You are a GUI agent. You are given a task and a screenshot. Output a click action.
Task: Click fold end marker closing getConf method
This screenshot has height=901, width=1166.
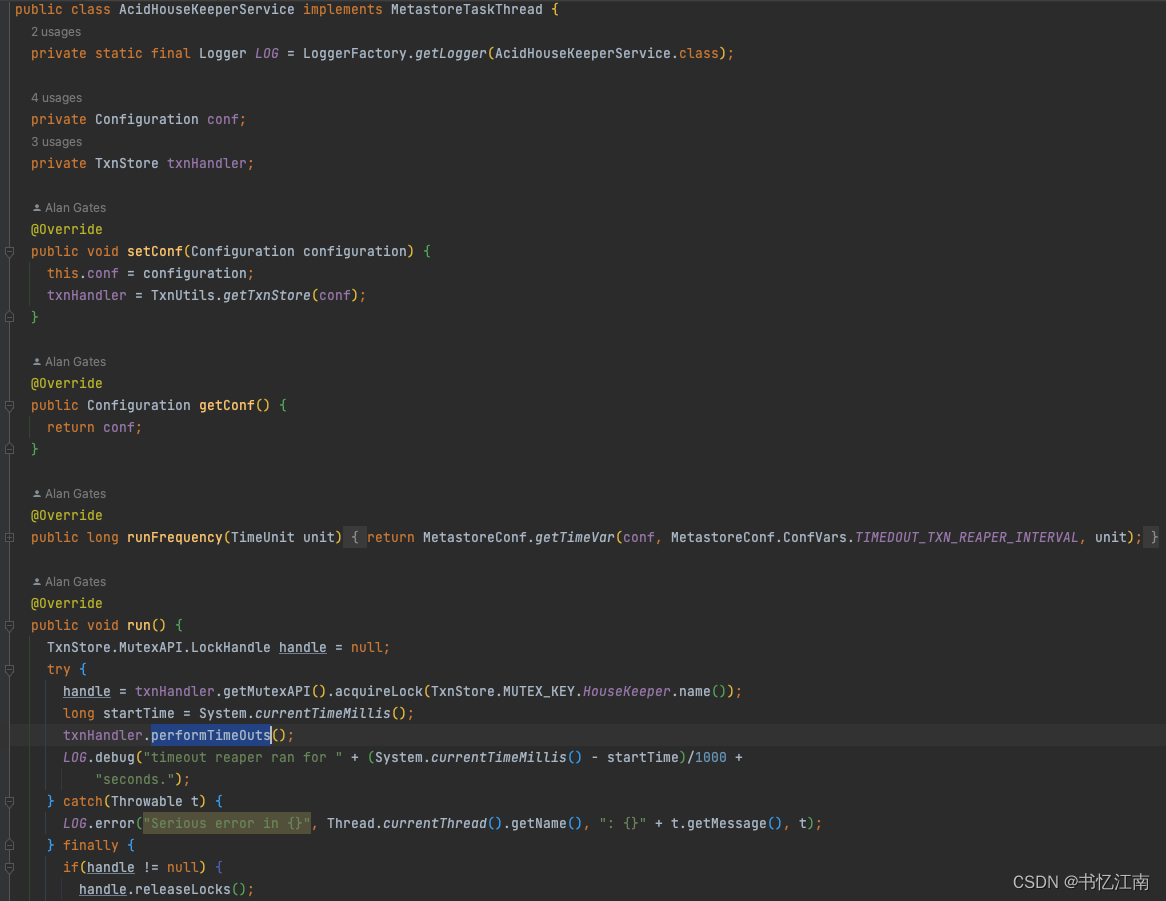coord(10,449)
